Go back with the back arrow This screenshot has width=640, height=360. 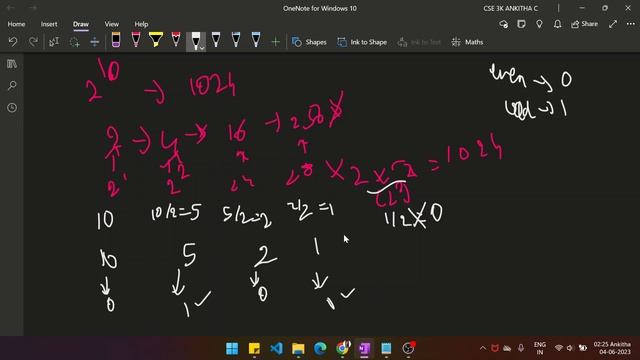point(11,8)
